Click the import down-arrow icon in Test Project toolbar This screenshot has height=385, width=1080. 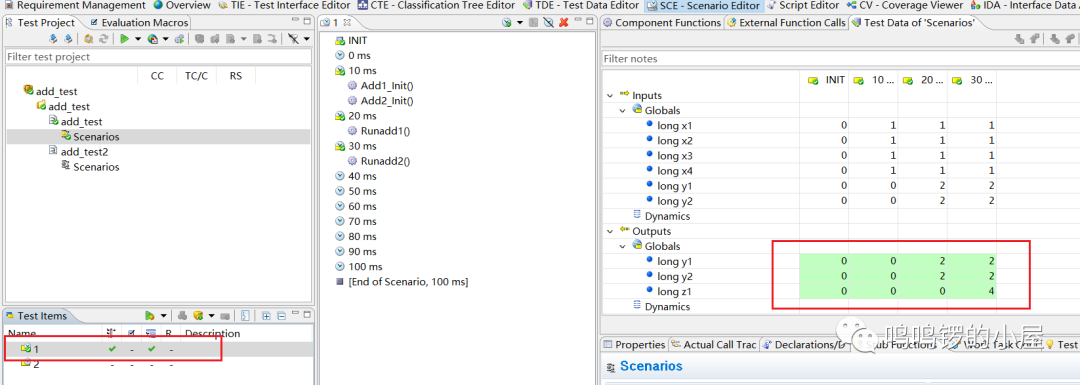tap(53, 39)
